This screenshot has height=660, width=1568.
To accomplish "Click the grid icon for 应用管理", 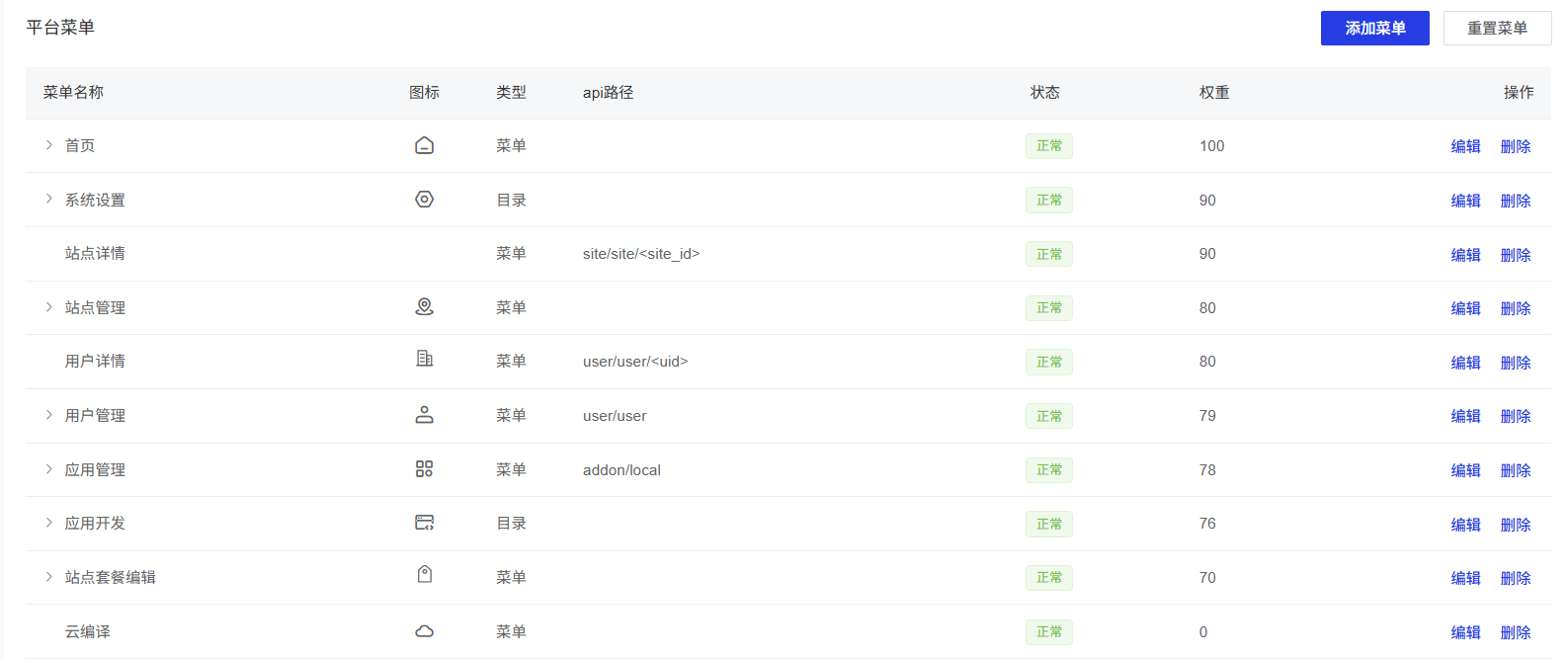I will pyautogui.click(x=424, y=469).
